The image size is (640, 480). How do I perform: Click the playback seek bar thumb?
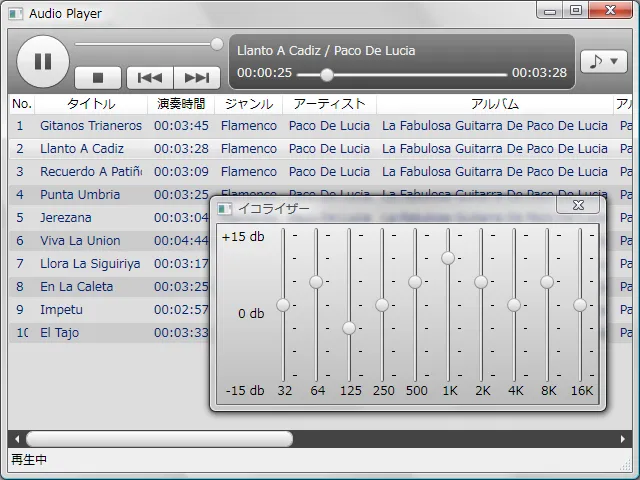tap(327, 74)
